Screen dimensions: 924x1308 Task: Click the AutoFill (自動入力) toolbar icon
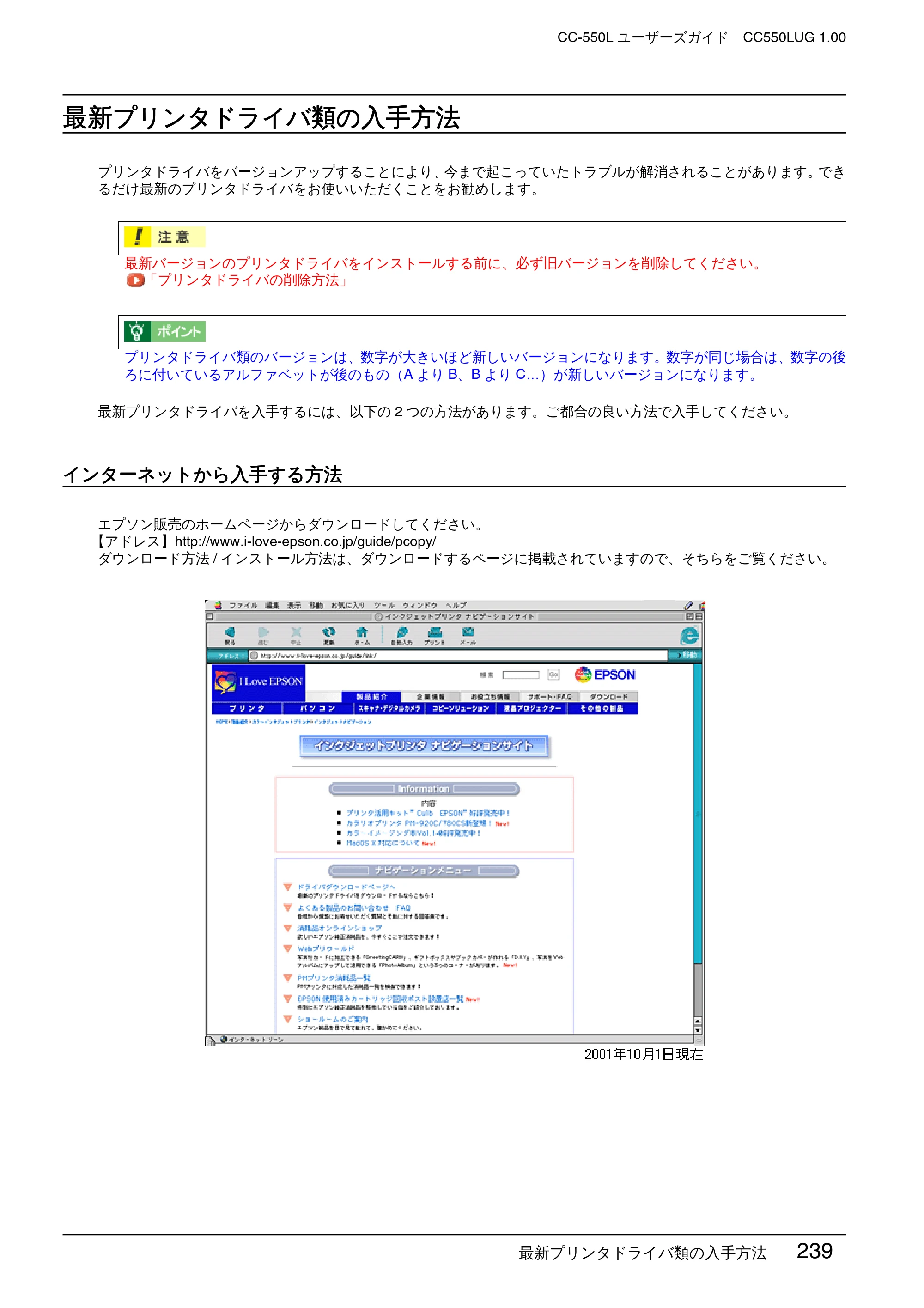[x=402, y=633]
